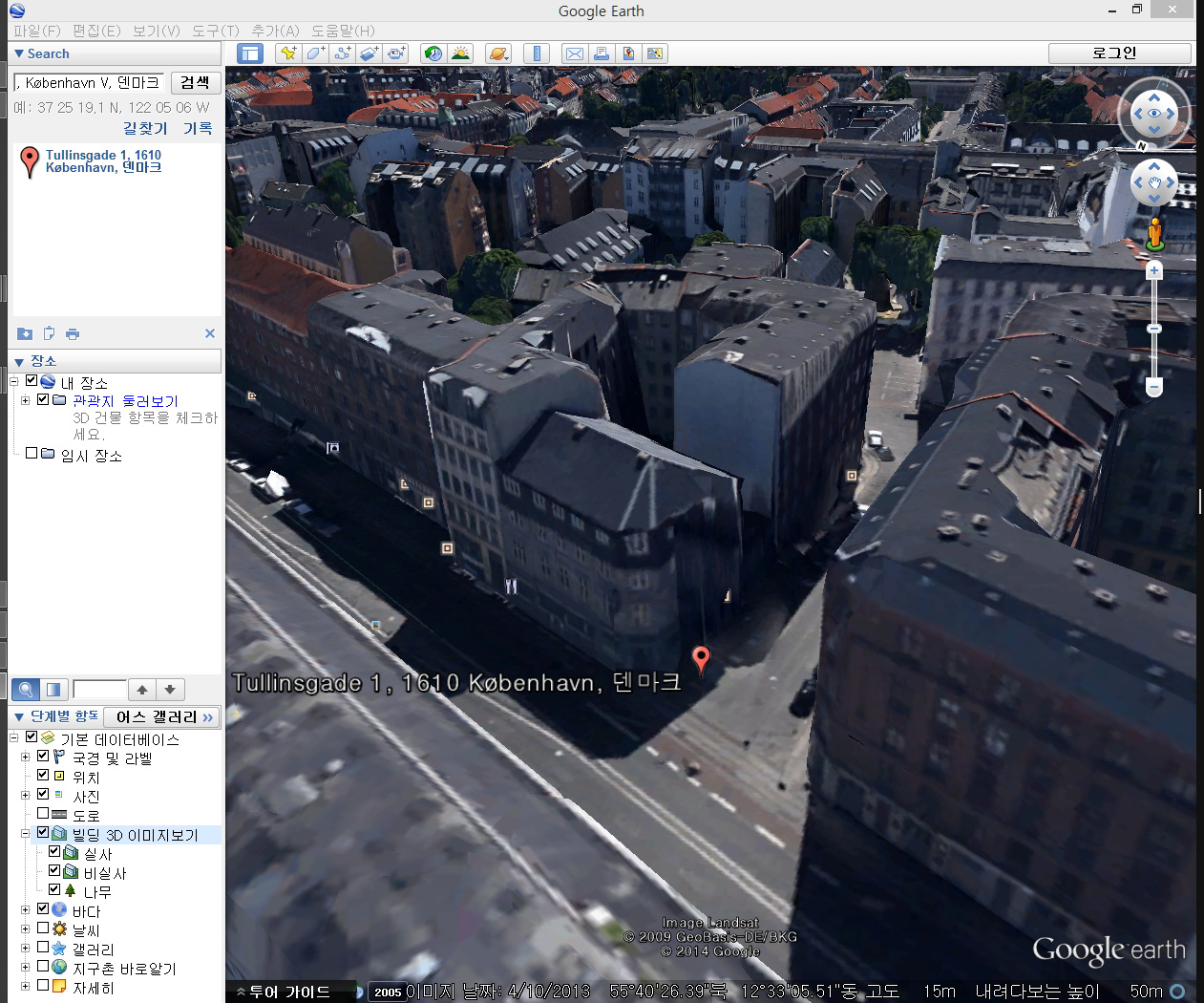
Task: Check the 임시 장소 checkbox
Action: coord(32,454)
